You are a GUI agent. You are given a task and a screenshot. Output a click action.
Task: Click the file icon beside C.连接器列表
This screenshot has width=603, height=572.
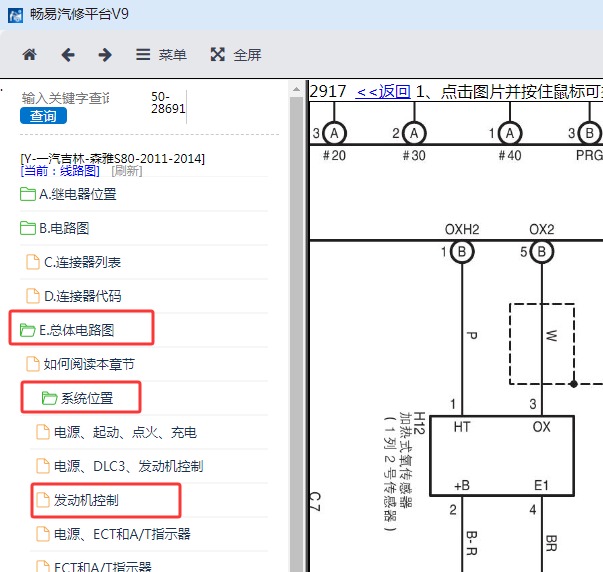tap(33, 262)
